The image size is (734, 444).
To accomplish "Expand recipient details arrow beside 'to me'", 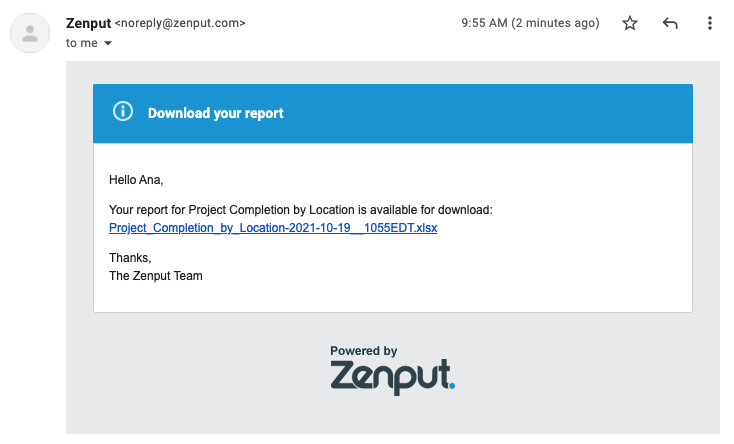I will click(x=108, y=43).
